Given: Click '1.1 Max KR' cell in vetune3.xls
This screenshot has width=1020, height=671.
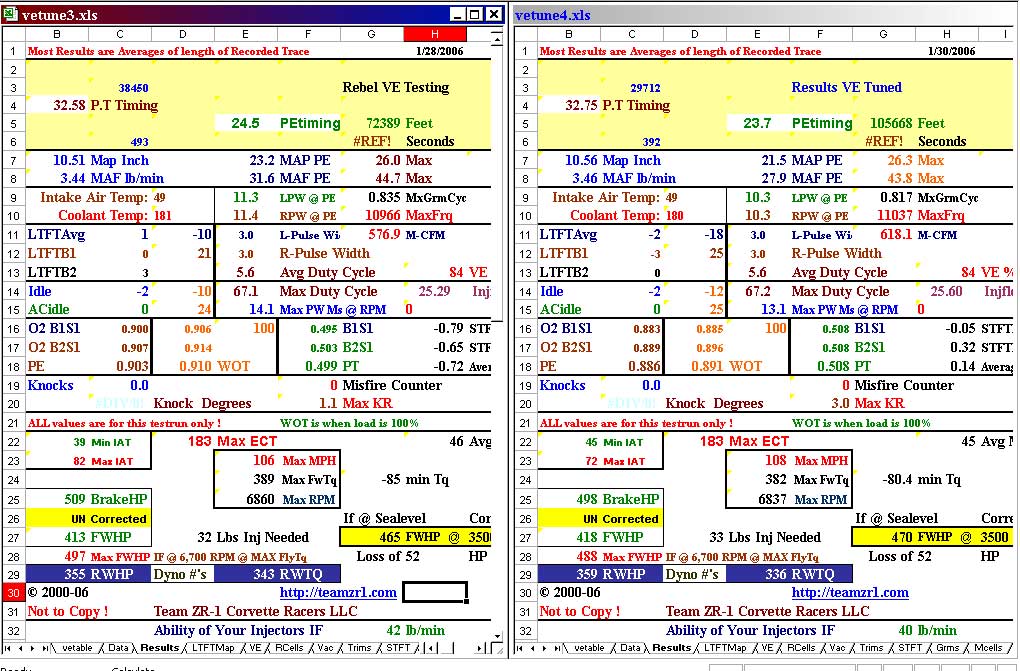Looking at the screenshot, I should tap(356, 404).
